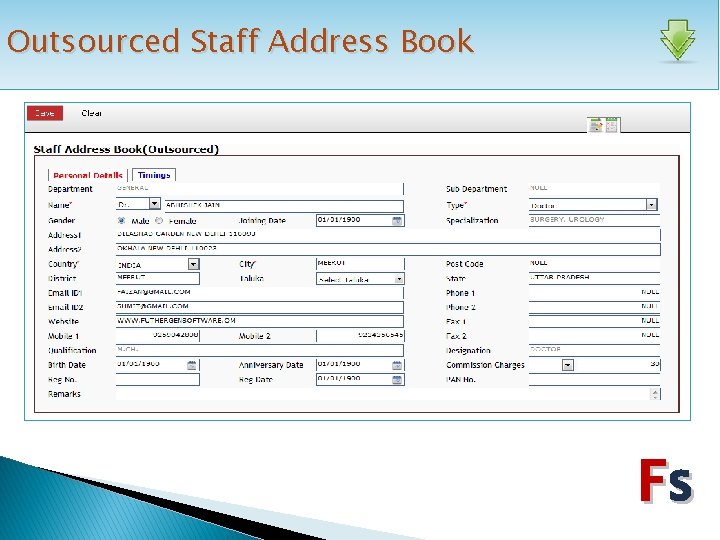Click the Name text field

(284, 206)
